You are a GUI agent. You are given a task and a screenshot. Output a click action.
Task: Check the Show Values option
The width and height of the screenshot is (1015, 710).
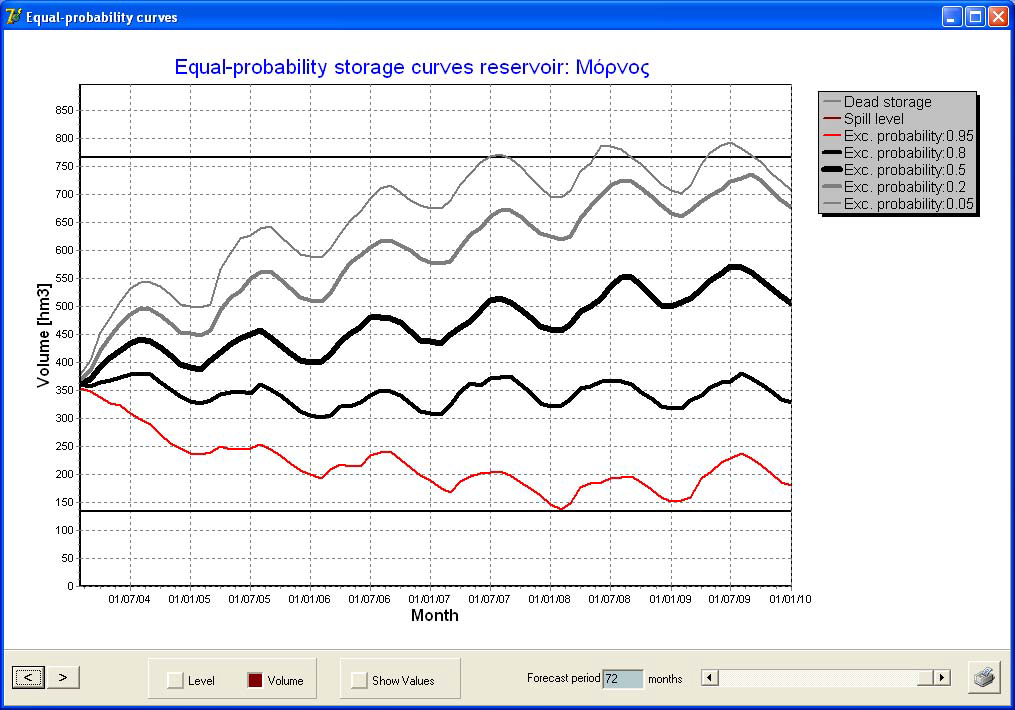coord(359,680)
